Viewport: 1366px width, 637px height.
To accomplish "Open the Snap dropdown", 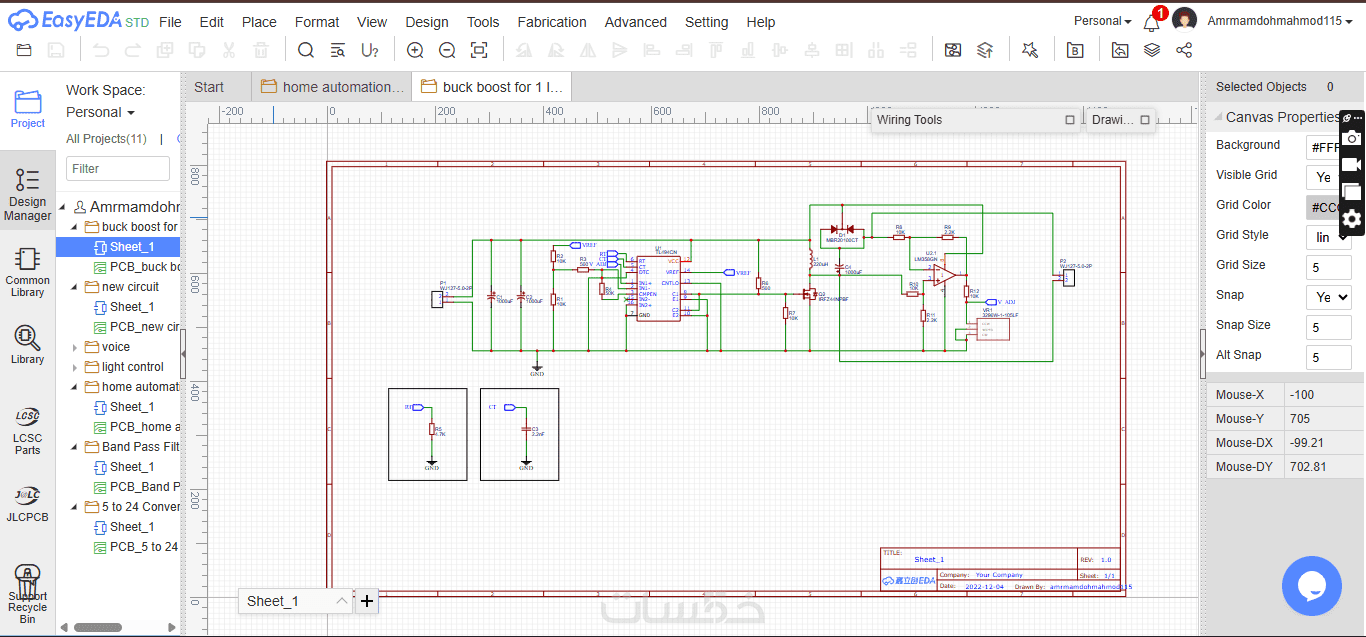I will tap(1328, 297).
